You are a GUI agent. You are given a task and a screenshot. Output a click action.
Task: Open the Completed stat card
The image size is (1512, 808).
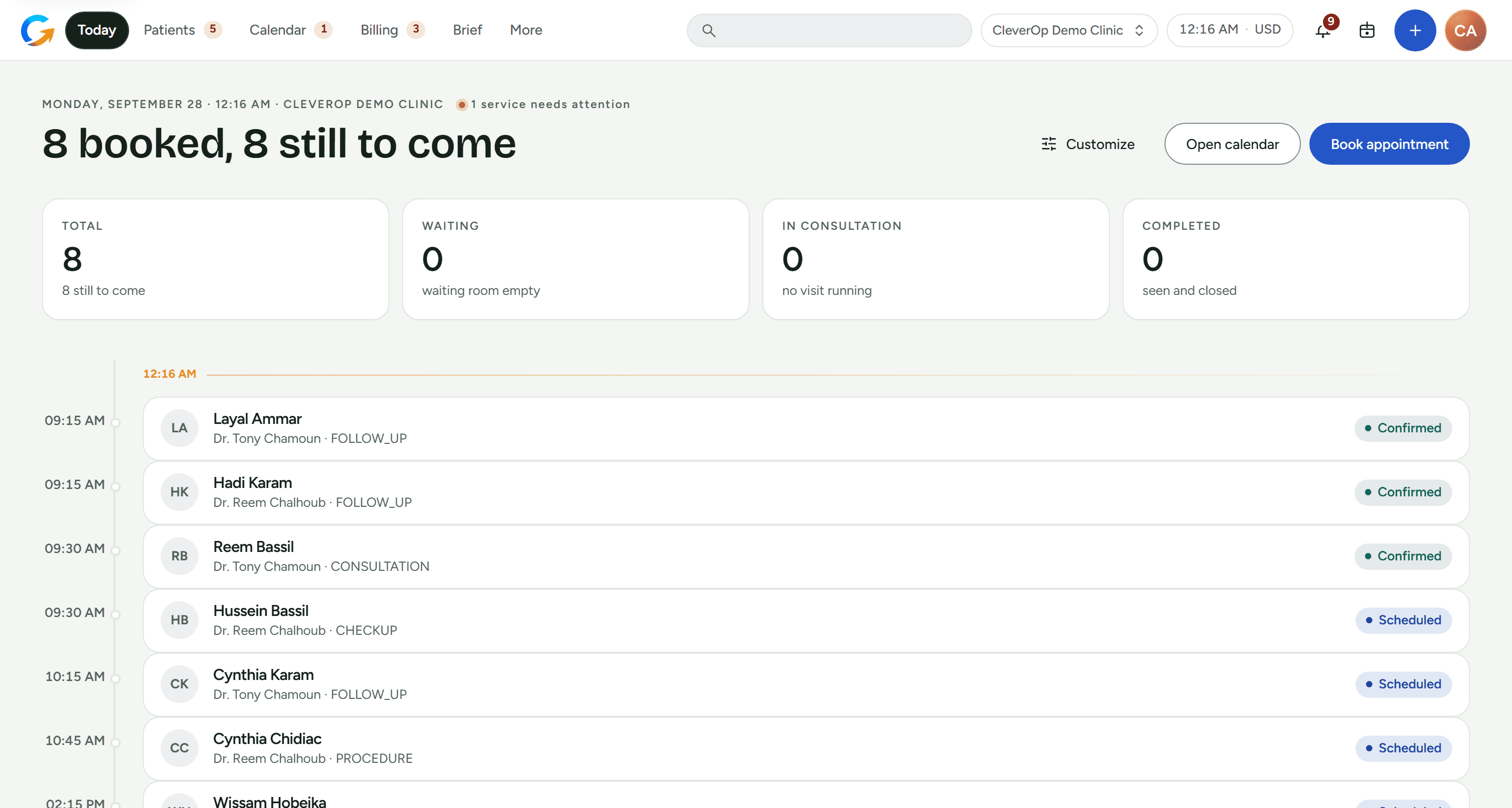pos(1295,259)
